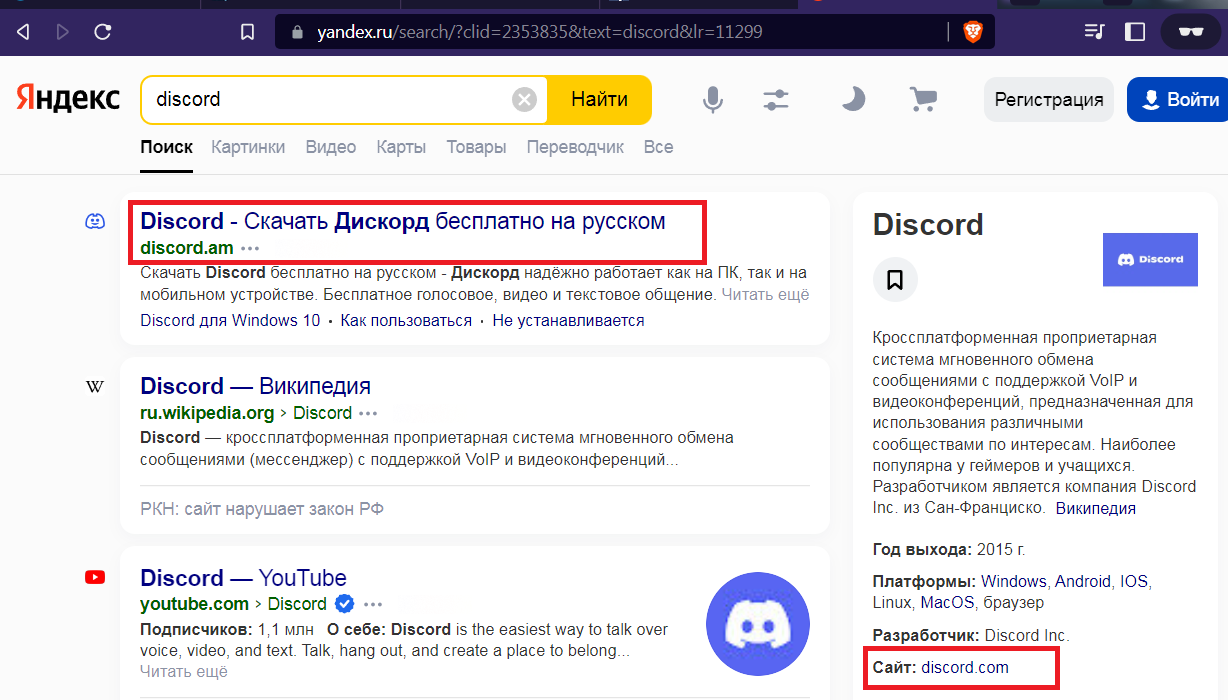This screenshot has width=1228, height=700.
Task: Select the Поиск tab
Action: pos(166,147)
